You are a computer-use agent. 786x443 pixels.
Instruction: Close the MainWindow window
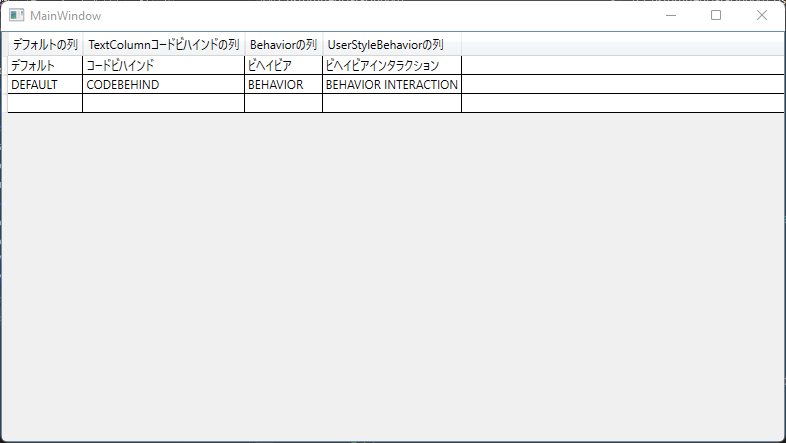762,16
